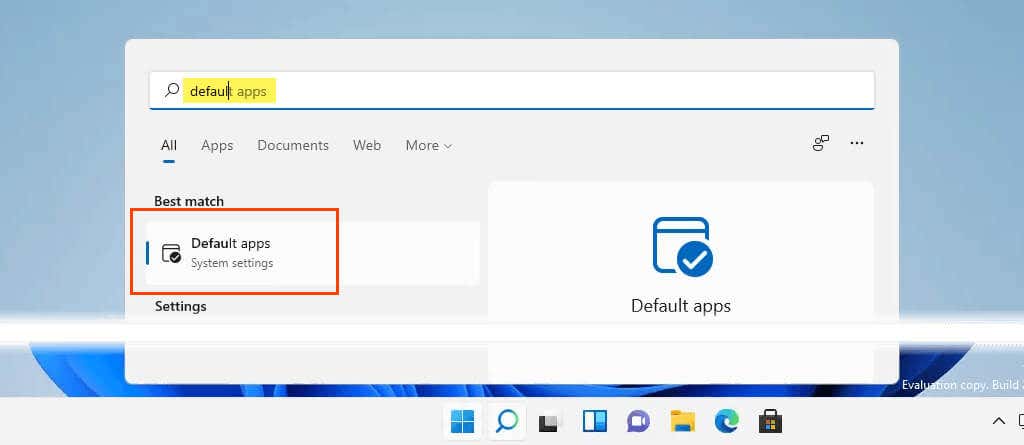Viewport: 1024px width, 445px height.
Task: Click the 'Best match' heading
Action: pos(189,201)
